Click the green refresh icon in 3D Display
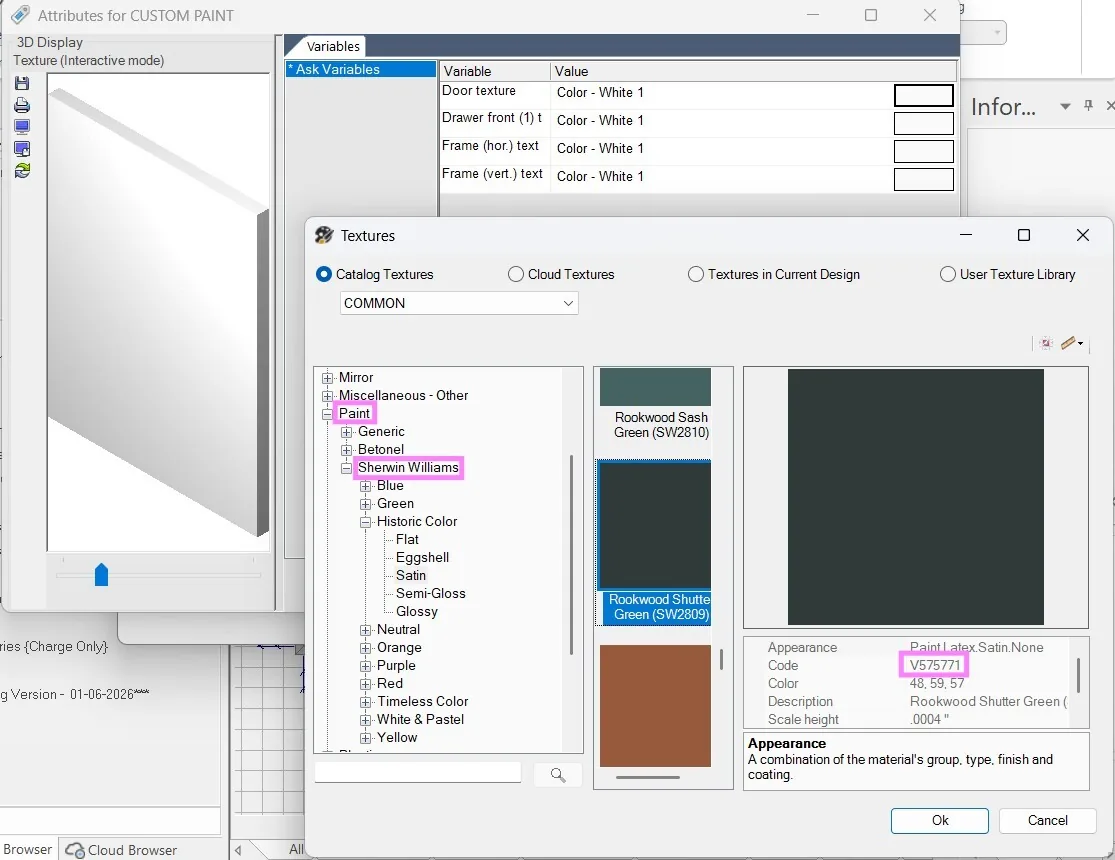The width and height of the screenshot is (1115, 860). tap(22, 171)
